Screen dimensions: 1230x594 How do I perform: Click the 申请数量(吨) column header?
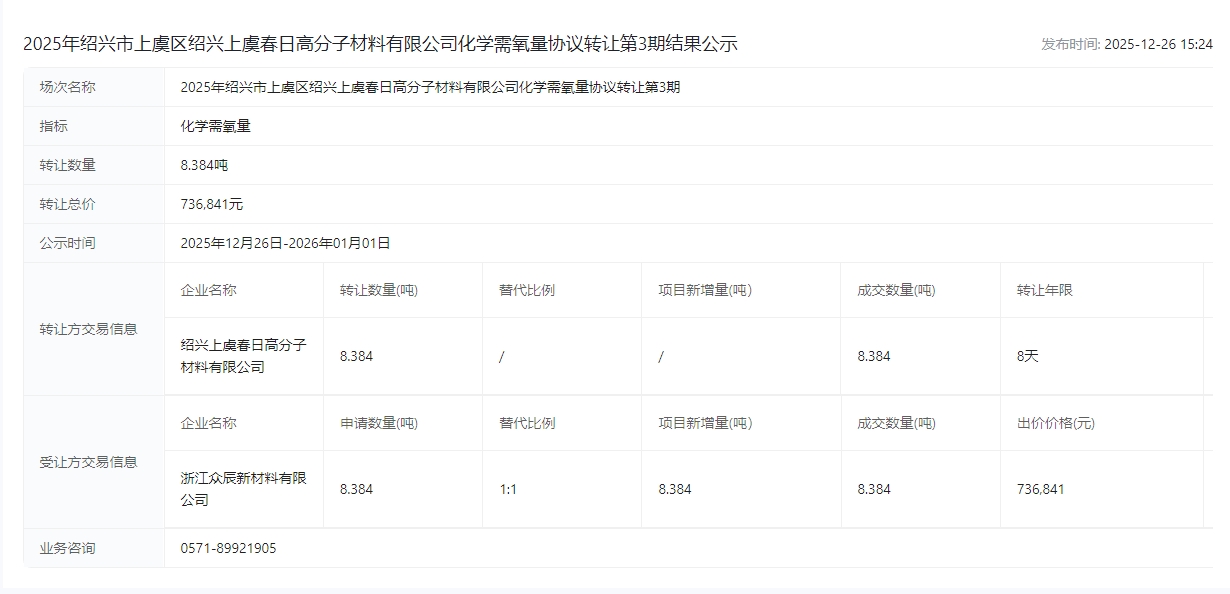coord(378,423)
